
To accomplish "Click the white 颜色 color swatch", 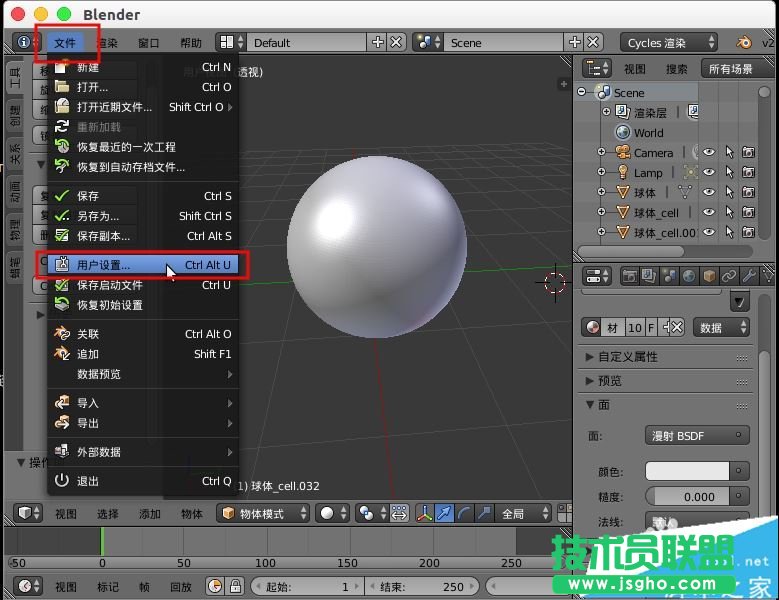I will (687, 471).
